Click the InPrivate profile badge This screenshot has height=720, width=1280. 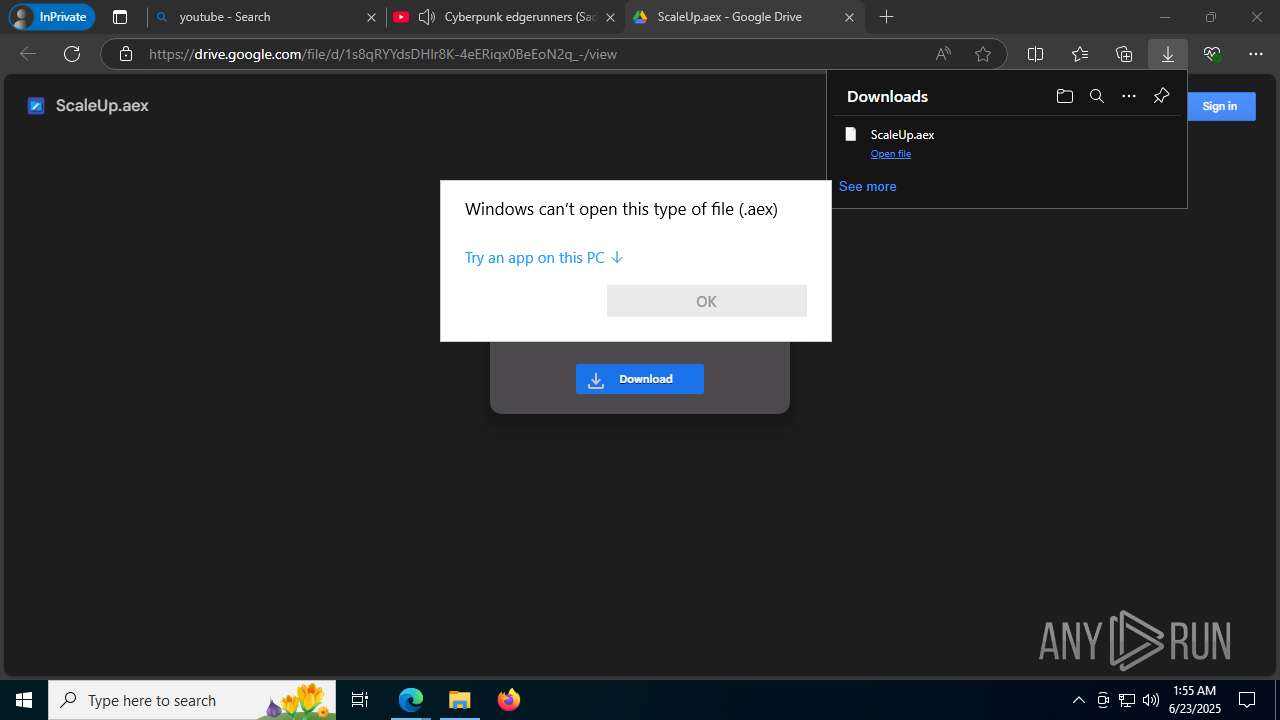coord(50,17)
